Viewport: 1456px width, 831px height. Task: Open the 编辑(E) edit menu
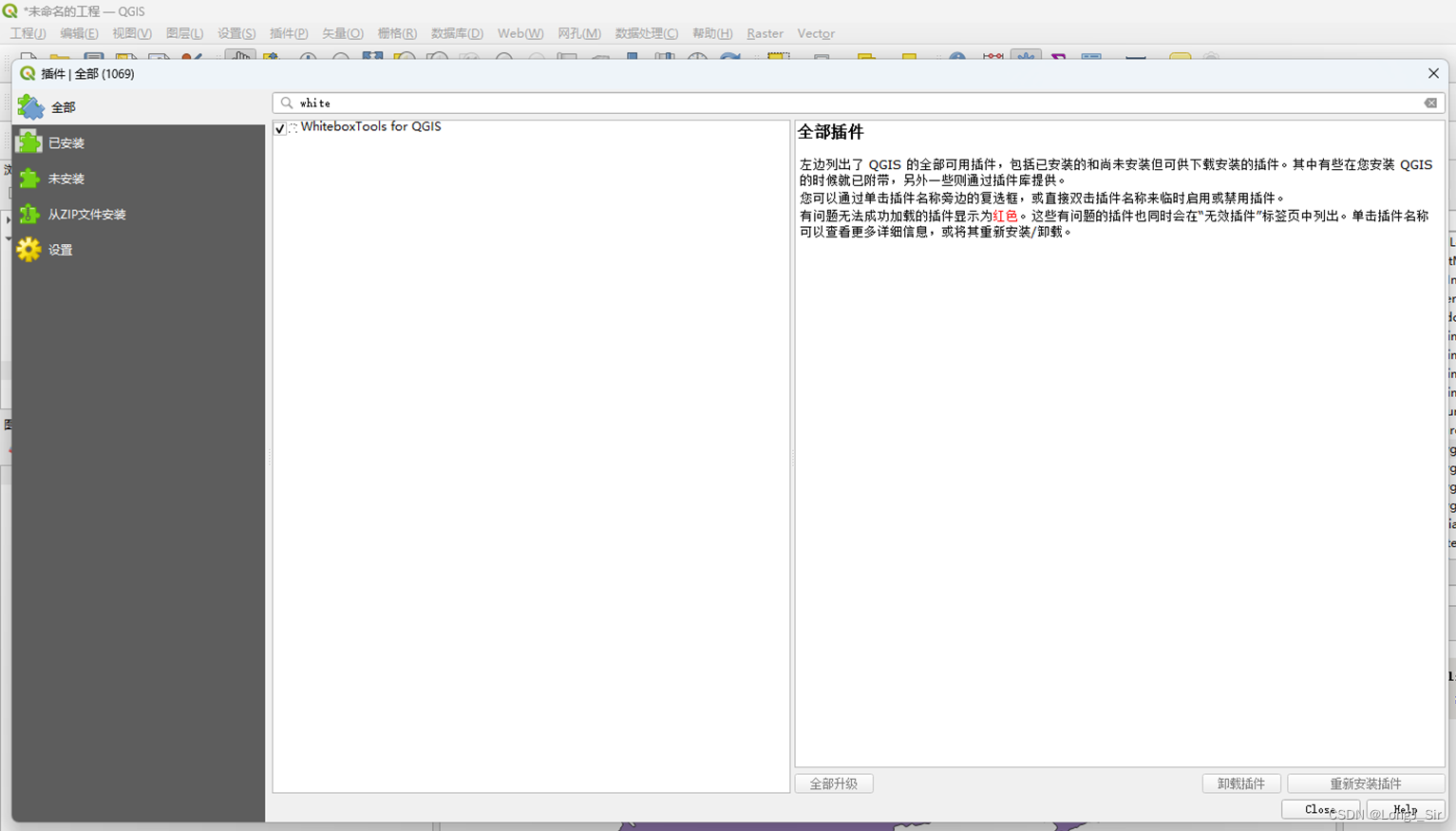(x=79, y=33)
